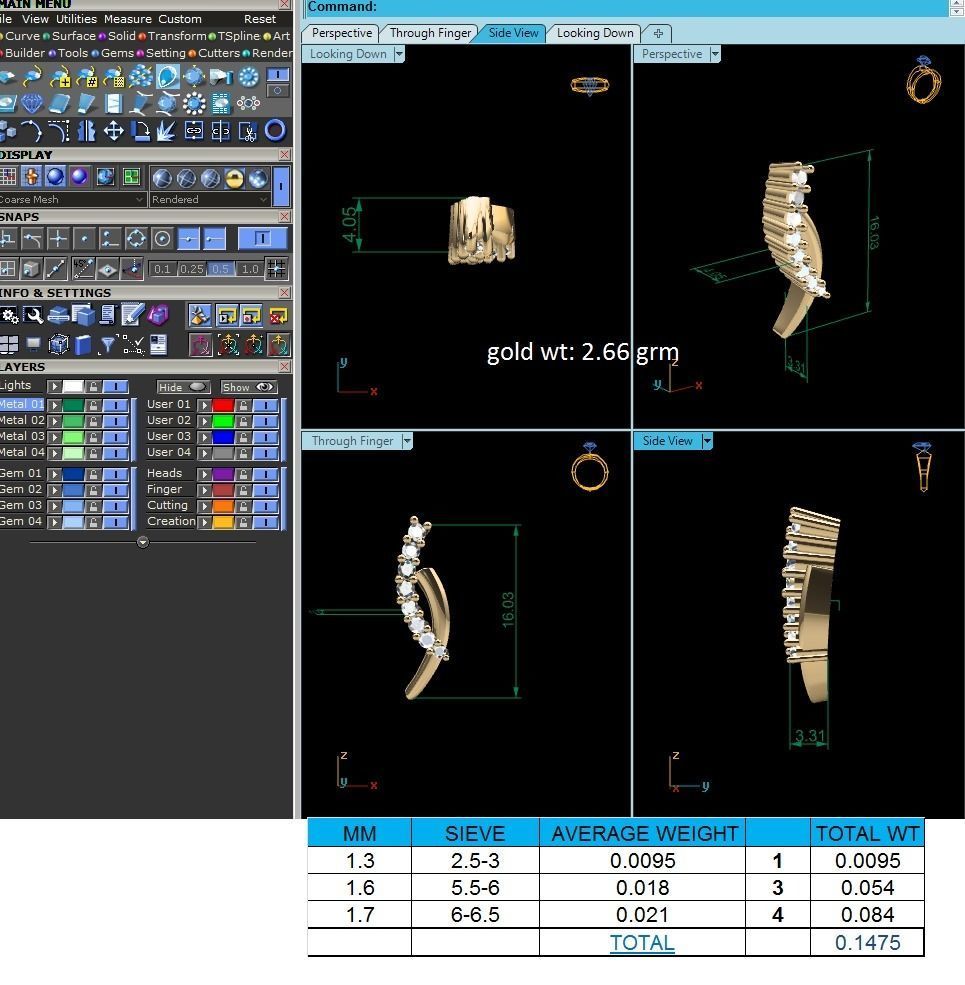Click the orange Cutting layer color swatch

(223, 506)
